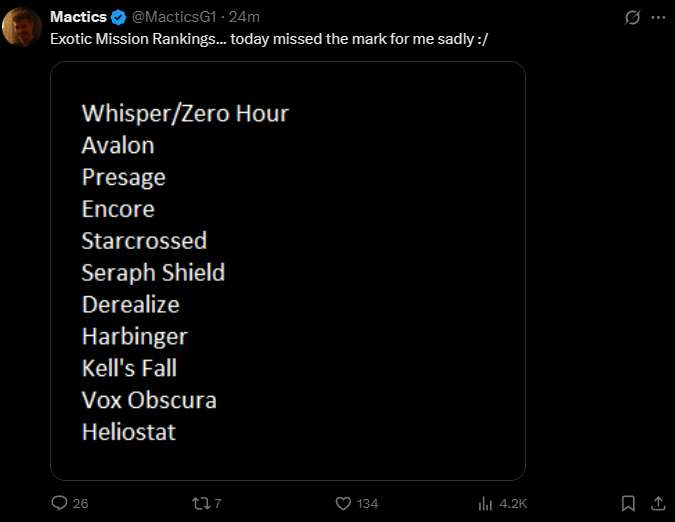The image size is (675, 522).
Task: Open Mactics profile picture avatar
Action: point(22,27)
